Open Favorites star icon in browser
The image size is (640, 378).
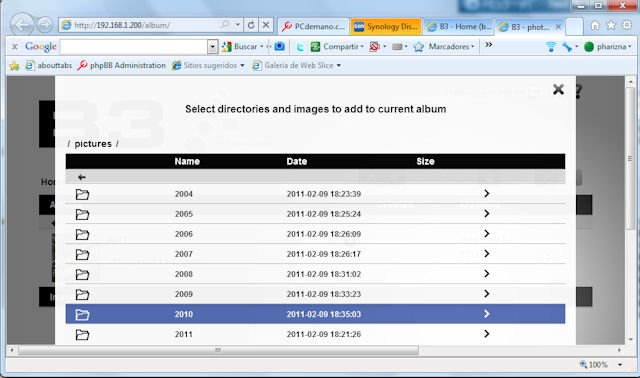611,25
